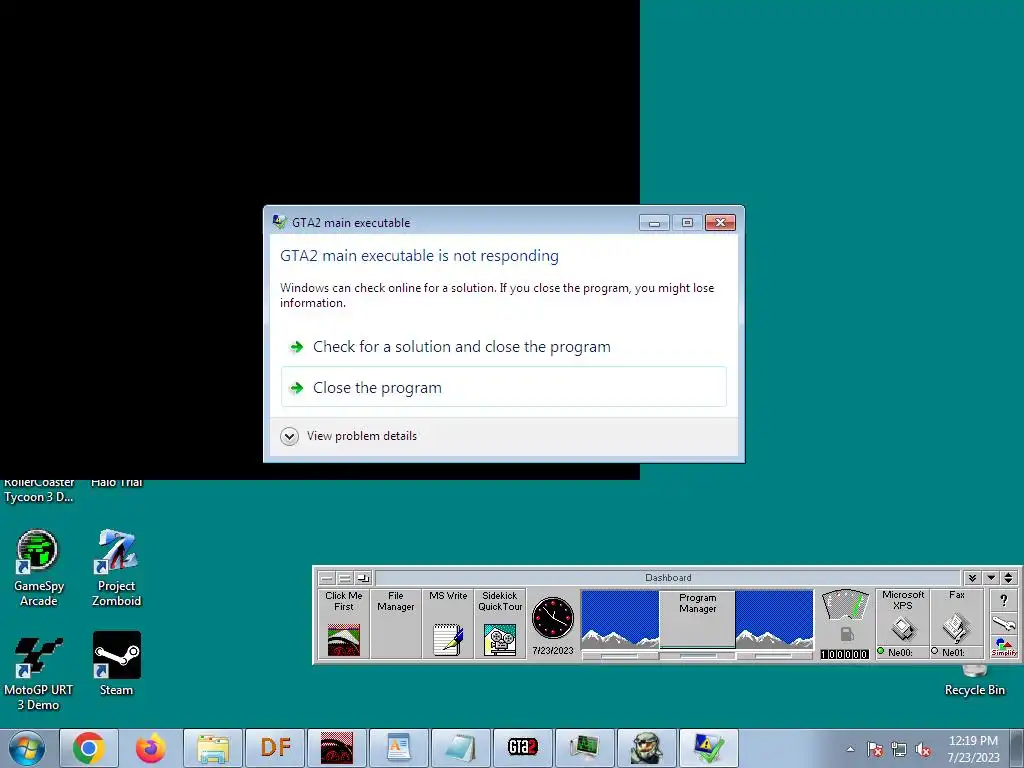Close the GTA2 not responding dialog
This screenshot has height=768, width=1024.
click(720, 223)
